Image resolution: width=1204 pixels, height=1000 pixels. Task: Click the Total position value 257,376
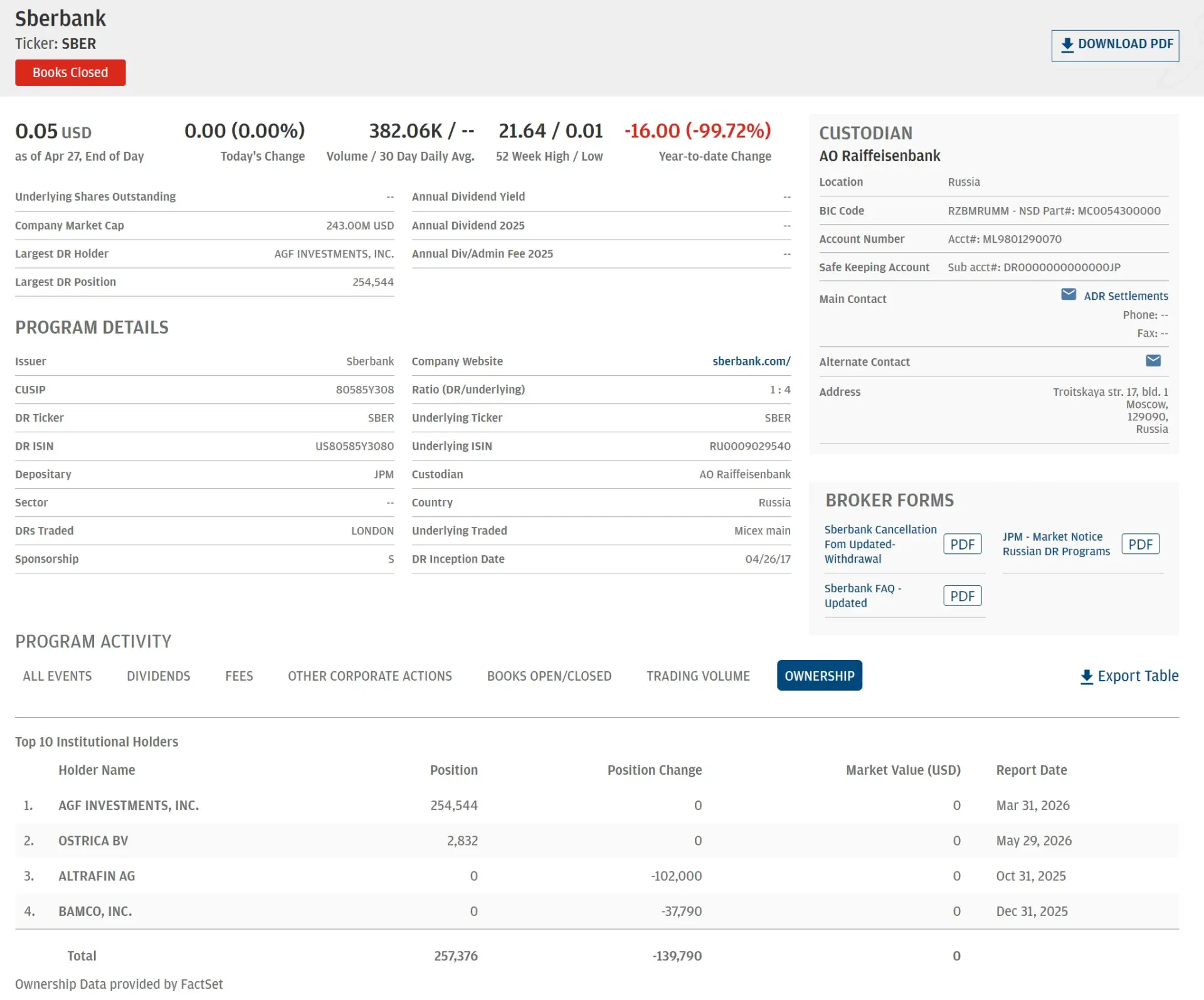click(x=456, y=956)
